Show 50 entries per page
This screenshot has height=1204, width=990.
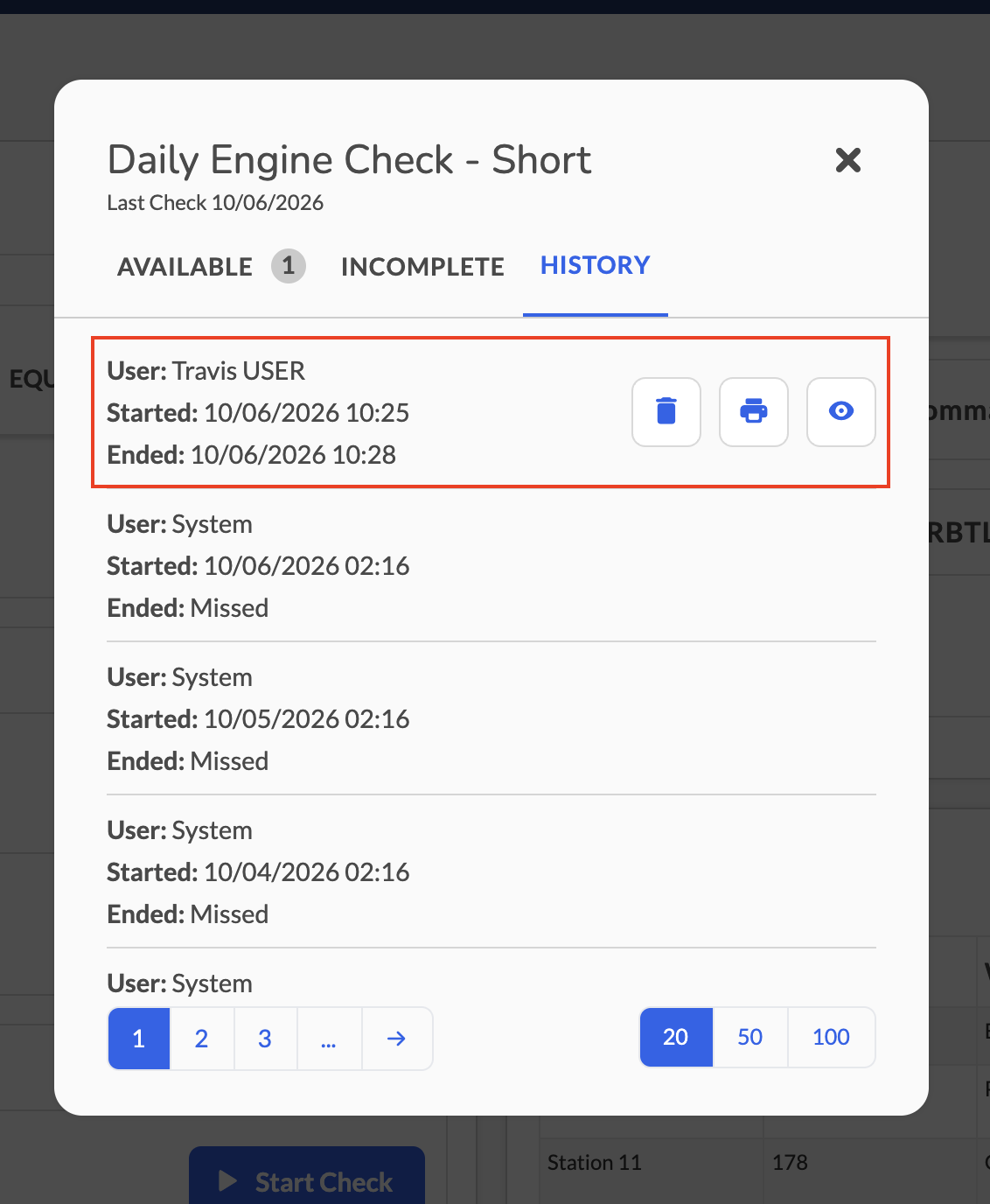click(x=750, y=1037)
